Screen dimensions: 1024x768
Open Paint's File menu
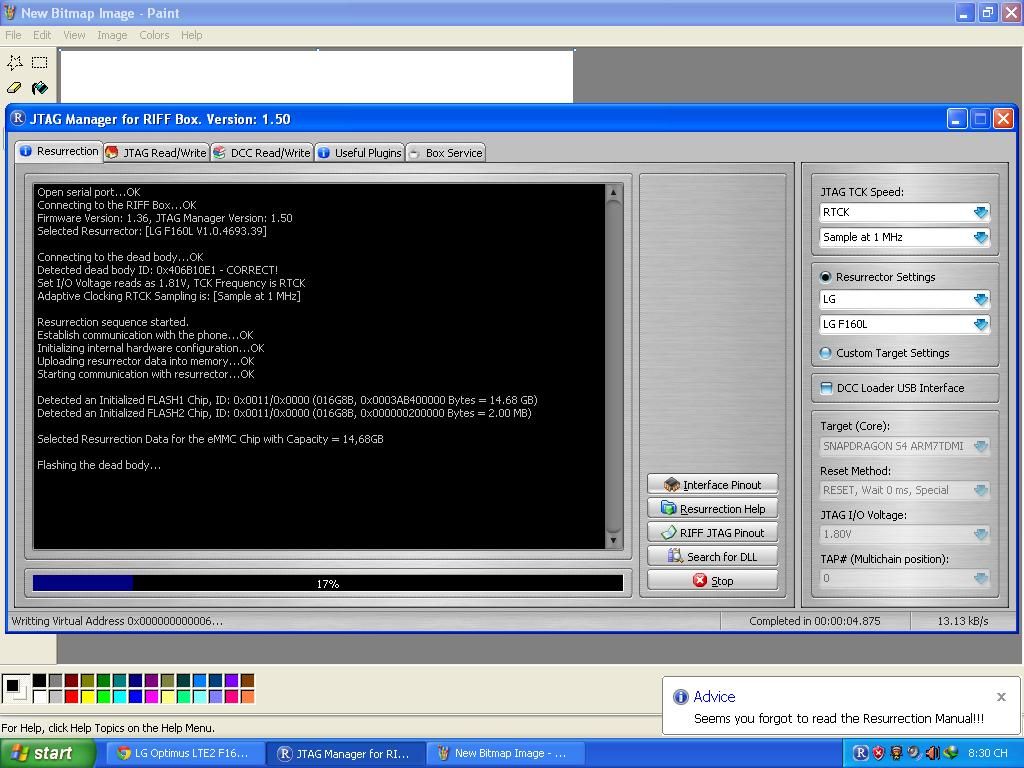[13, 35]
